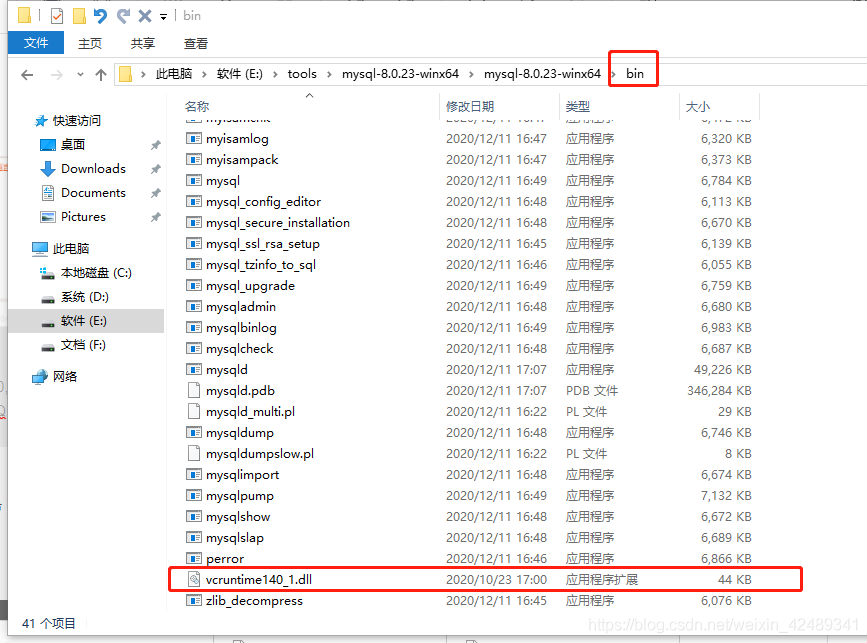Image resolution: width=867 pixels, height=643 pixels.
Task: Click the Properties checkmark icon in quick access toolbar
Action: [x=56, y=15]
